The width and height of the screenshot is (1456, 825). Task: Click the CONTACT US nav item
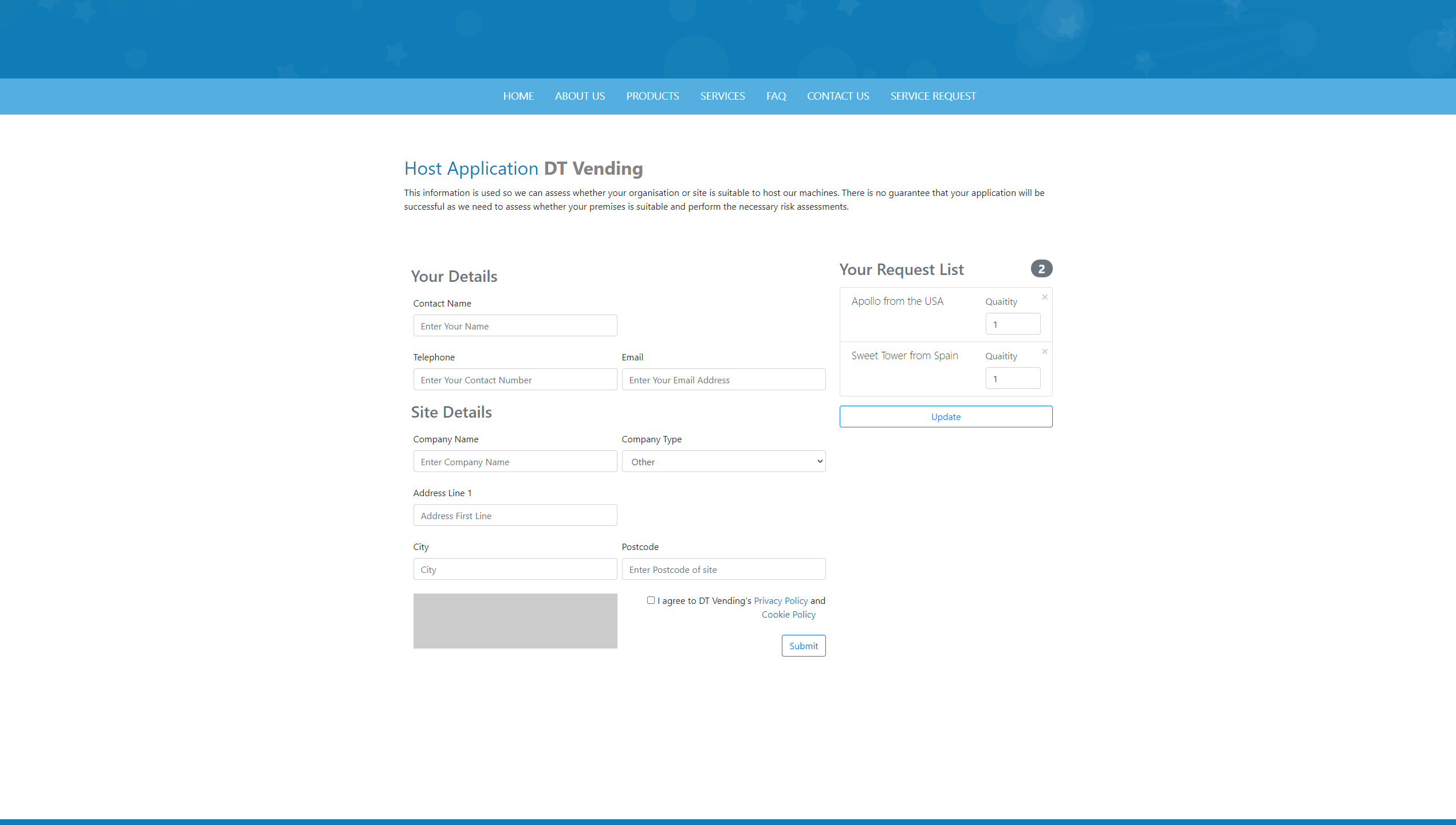pyautogui.click(x=838, y=96)
